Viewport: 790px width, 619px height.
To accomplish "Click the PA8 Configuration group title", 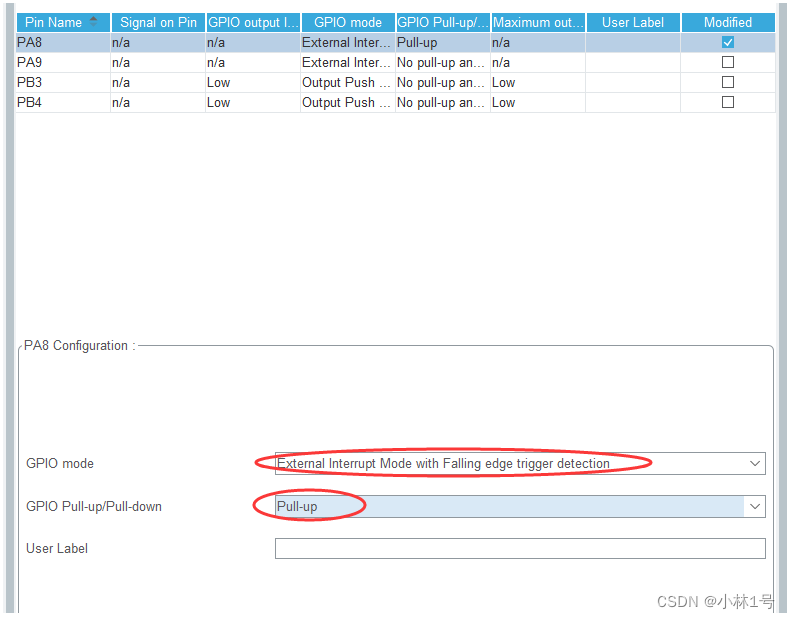I will (x=80, y=346).
